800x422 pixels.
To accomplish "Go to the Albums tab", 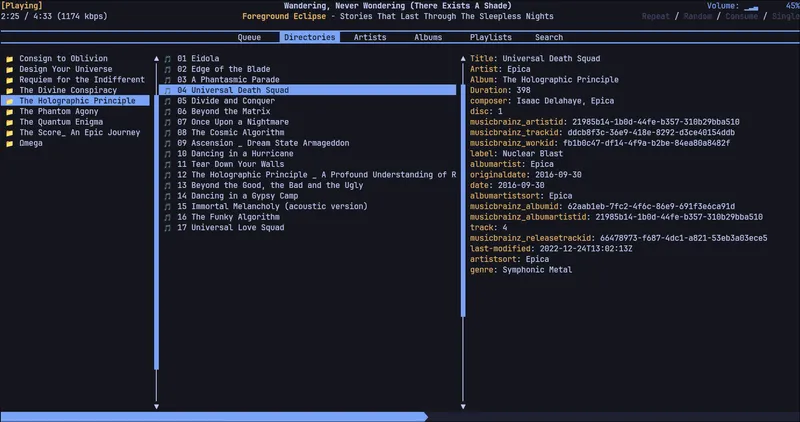I will click(x=428, y=37).
